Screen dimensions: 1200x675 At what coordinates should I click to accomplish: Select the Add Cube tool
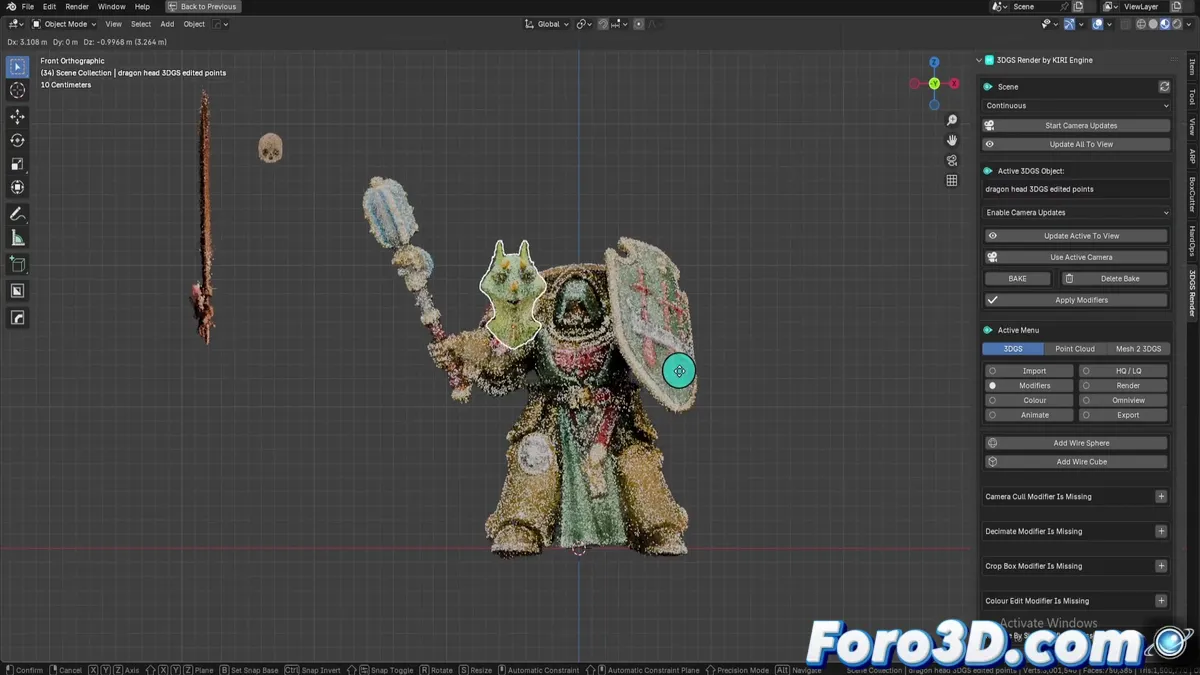pyautogui.click(x=17, y=265)
